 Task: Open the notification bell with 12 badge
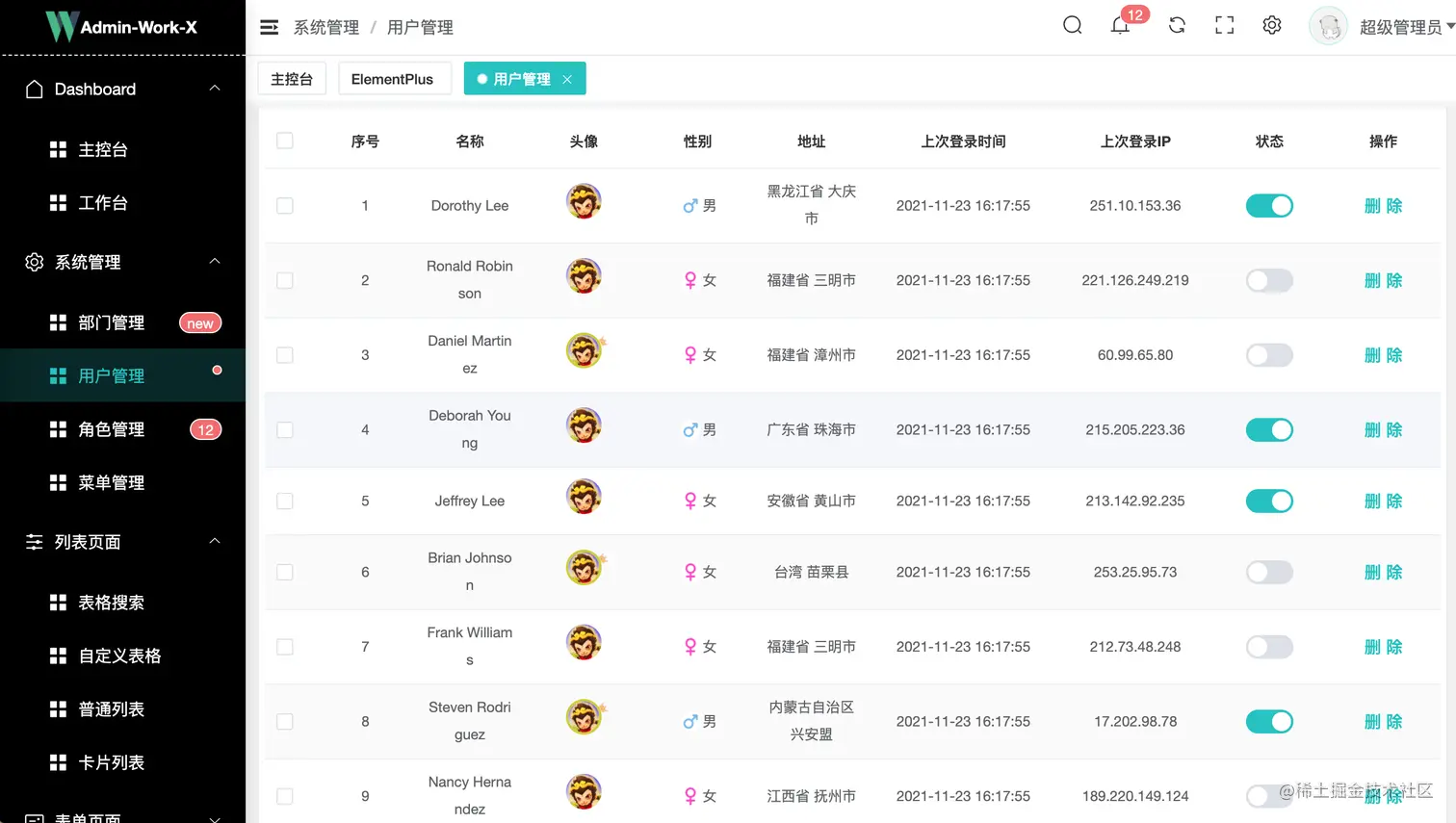(1120, 26)
